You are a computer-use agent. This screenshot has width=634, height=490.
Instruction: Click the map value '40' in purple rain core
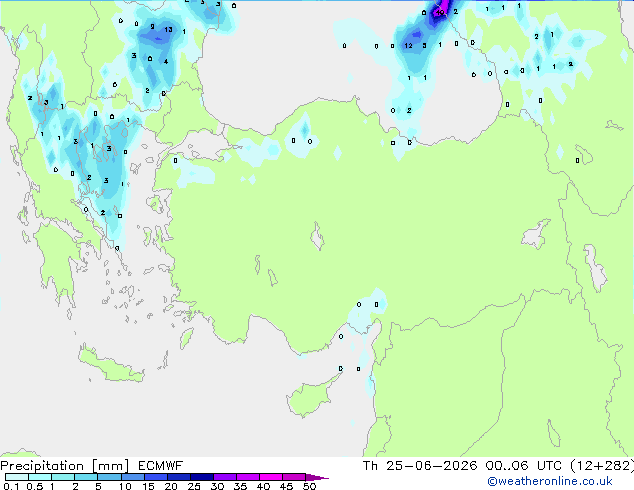pyautogui.click(x=440, y=13)
